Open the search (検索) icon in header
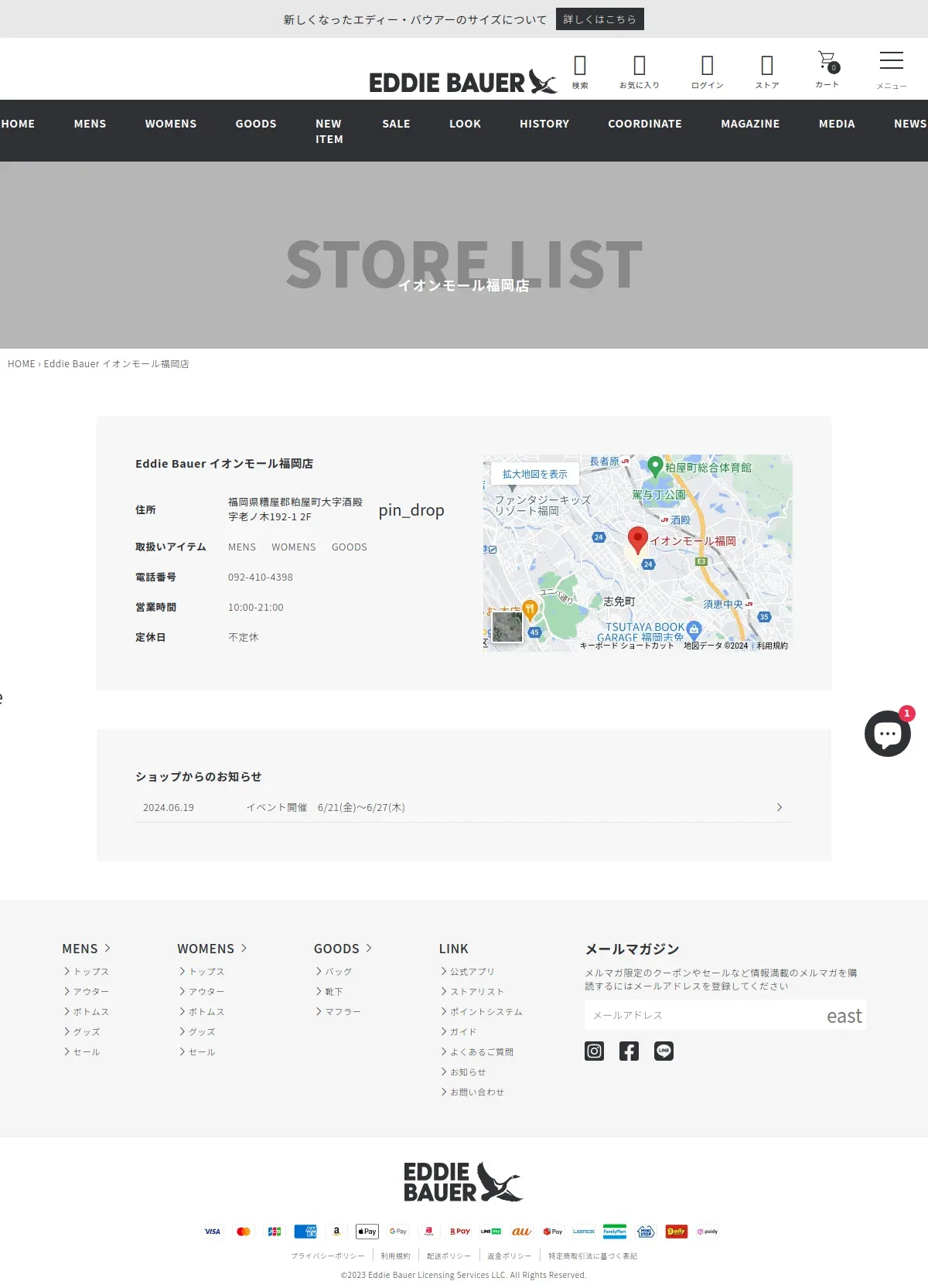Image resolution: width=928 pixels, height=1288 pixels. (580, 72)
